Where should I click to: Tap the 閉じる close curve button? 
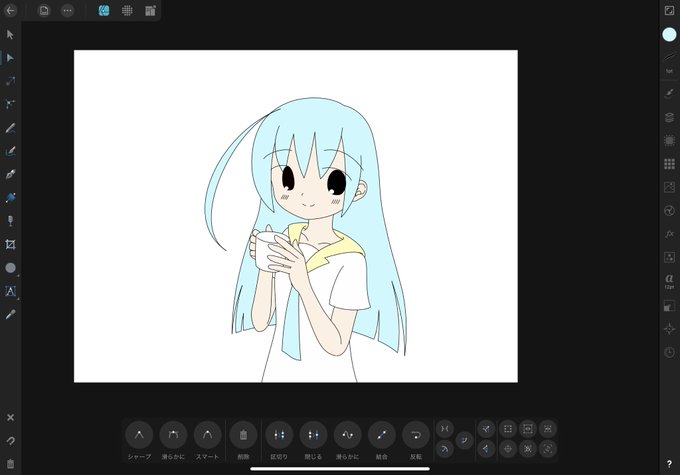click(x=313, y=435)
